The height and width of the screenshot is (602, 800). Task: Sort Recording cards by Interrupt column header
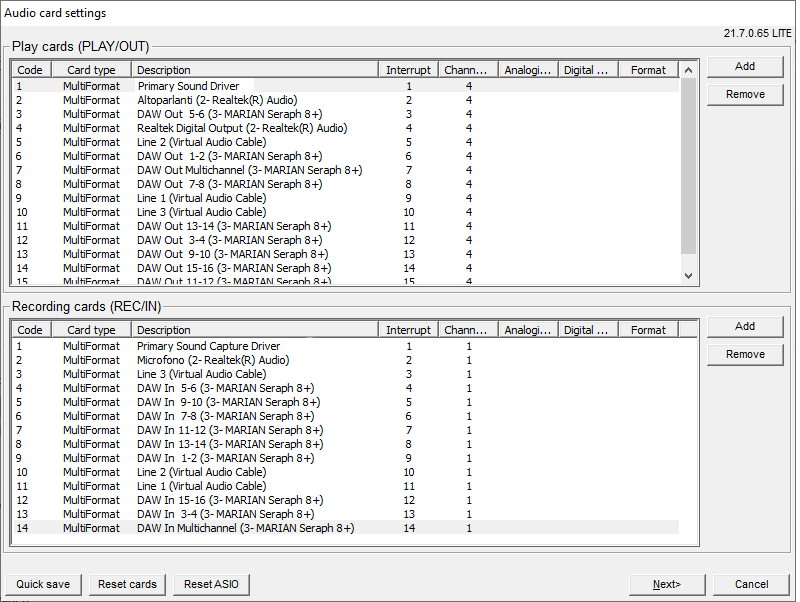tap(409, 330)
